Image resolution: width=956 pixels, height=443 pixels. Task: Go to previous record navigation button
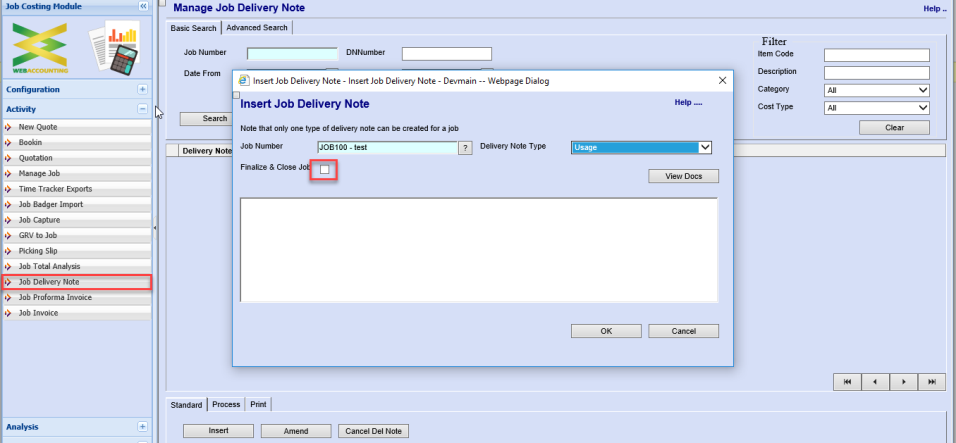[x=875, y=382]
